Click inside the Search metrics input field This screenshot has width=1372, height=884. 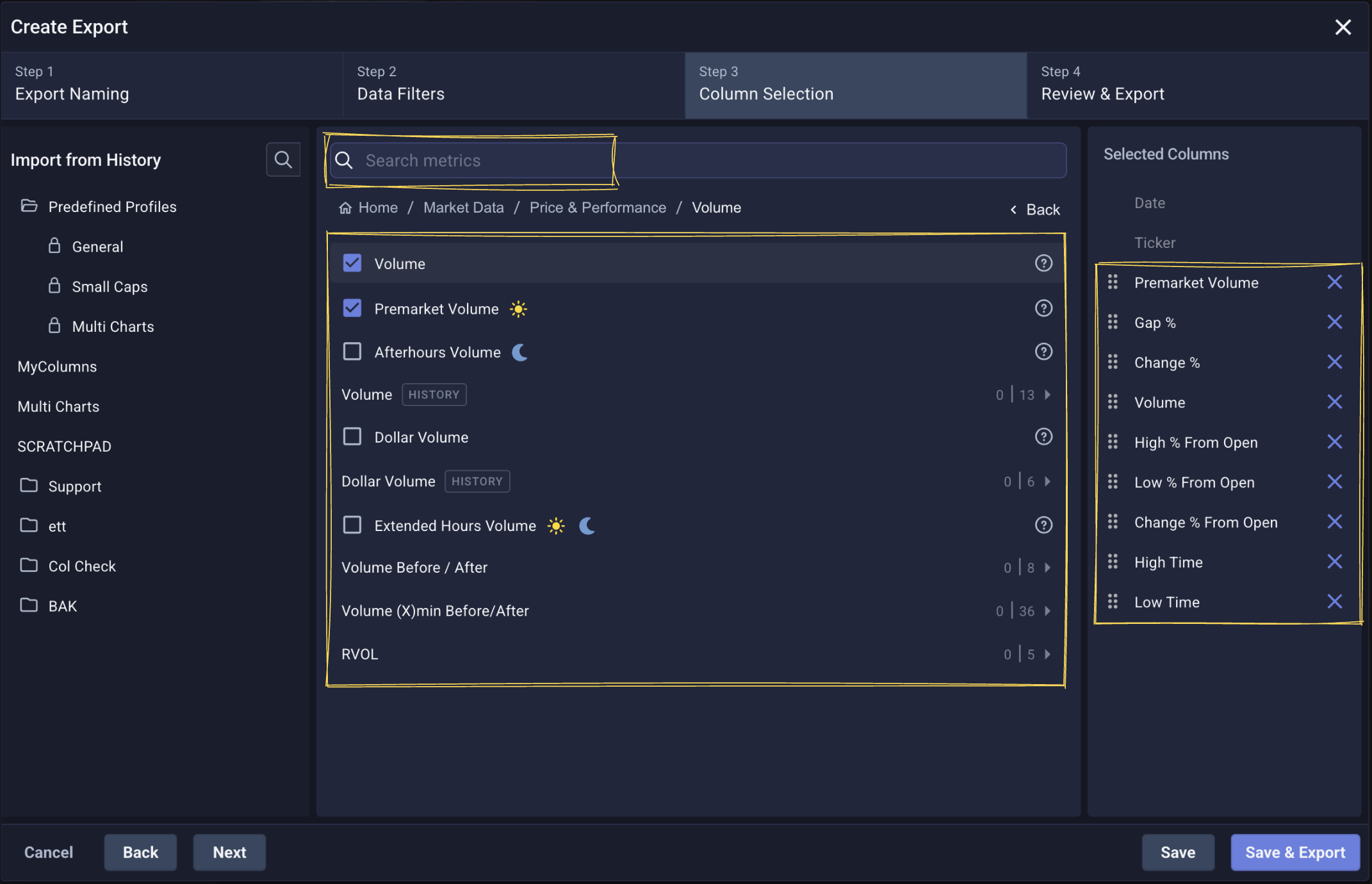click(576, 160)
